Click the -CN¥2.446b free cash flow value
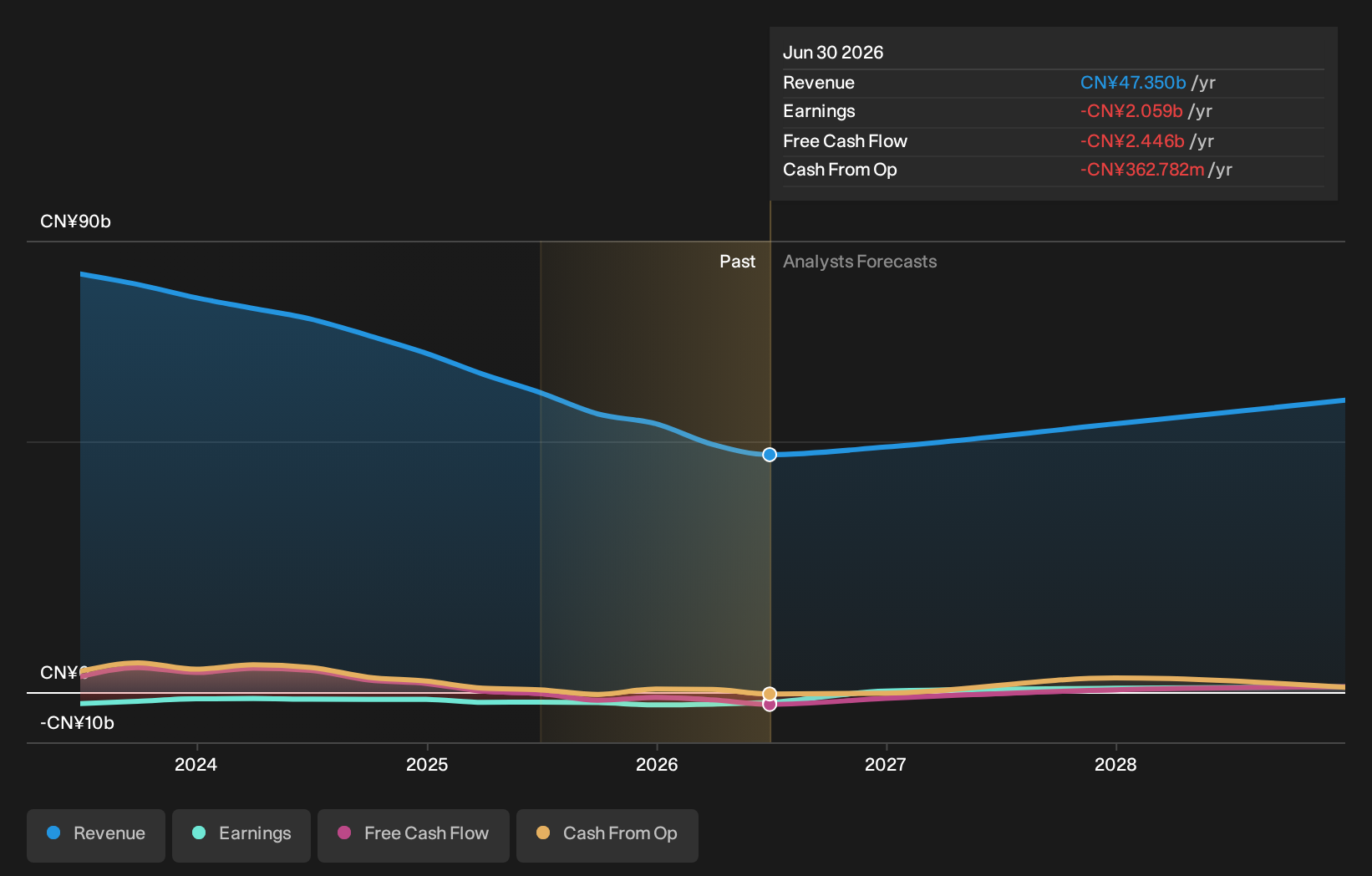This screenshot has height=876, width=1372. [1132, 141]
